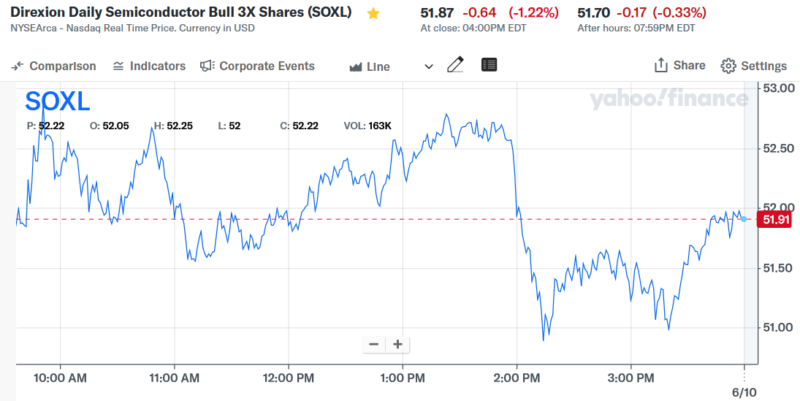The width and height of the screenshot is (800, 401).
Task: Open the Indicators menu
Action: [x=149, y=66]
